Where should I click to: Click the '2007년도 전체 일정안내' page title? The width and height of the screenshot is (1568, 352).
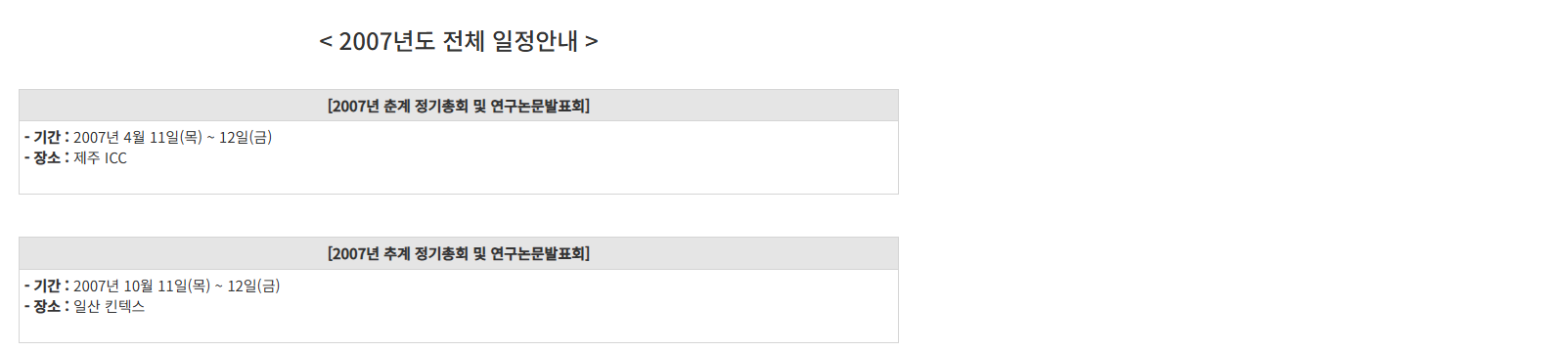tap(459, 41)
